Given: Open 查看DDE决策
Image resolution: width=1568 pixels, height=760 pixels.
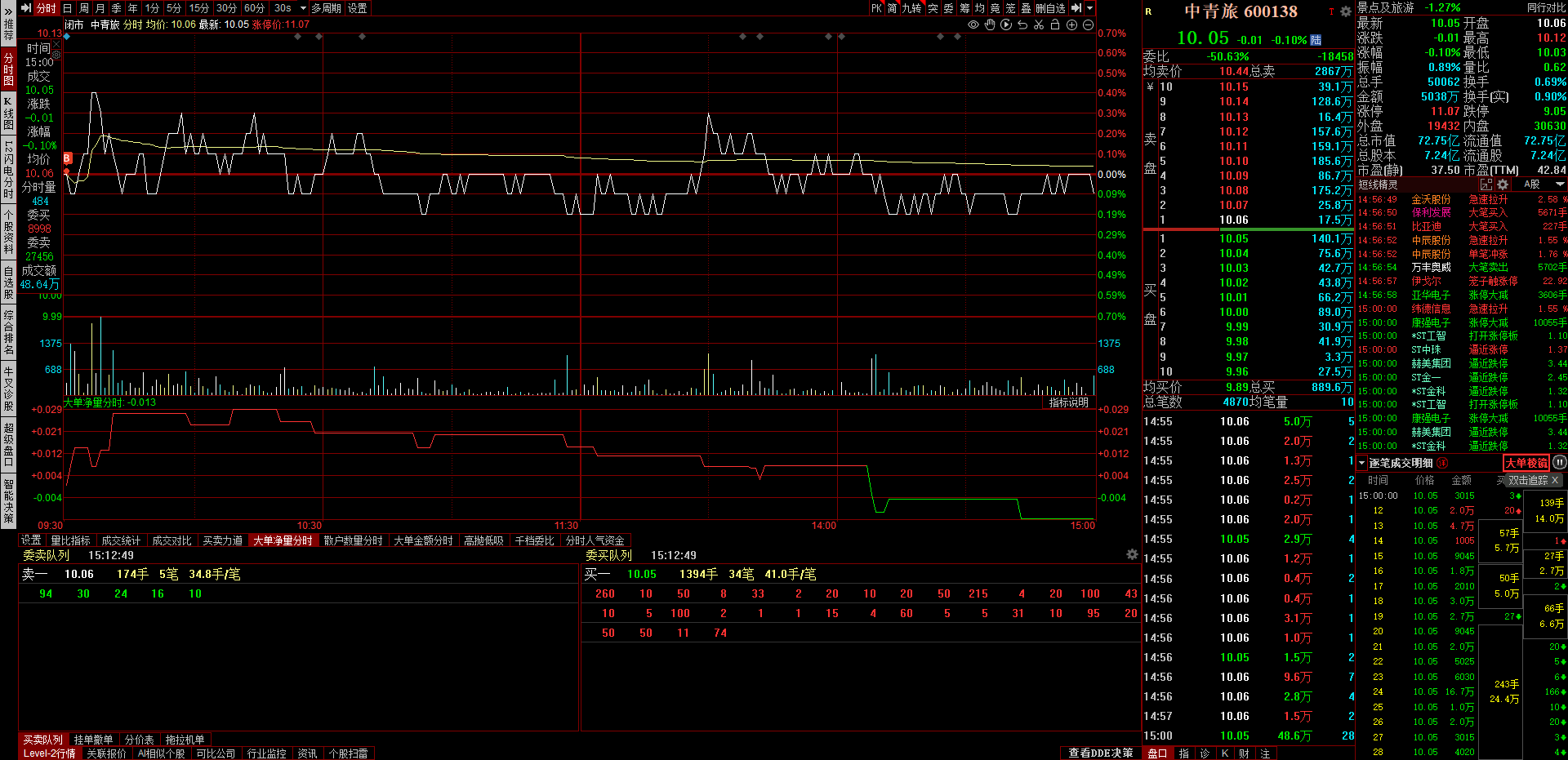Looking at the screenshot, I should click(1100, 753).
